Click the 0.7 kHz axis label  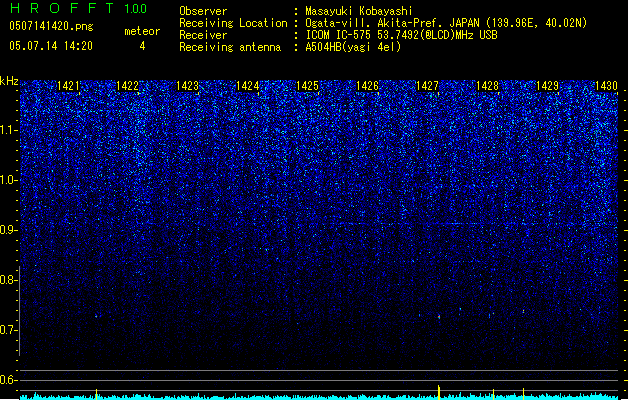tap(8, 330)
